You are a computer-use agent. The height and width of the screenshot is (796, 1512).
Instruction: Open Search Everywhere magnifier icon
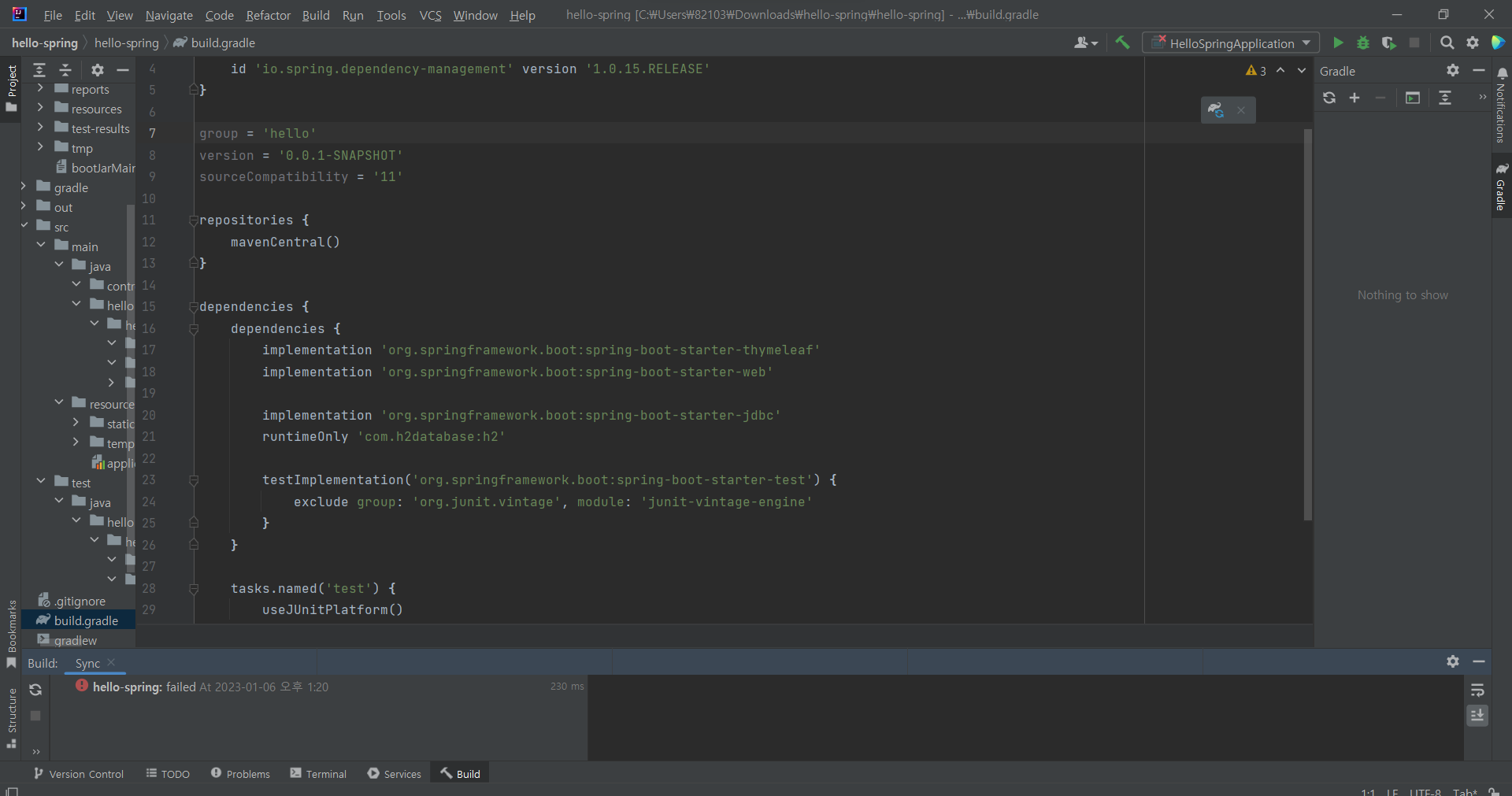[x=1447, y=43]
